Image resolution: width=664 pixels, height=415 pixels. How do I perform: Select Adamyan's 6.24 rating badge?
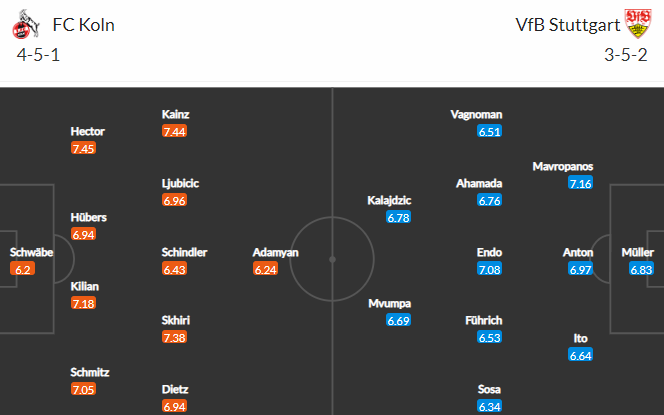[266, 269]
